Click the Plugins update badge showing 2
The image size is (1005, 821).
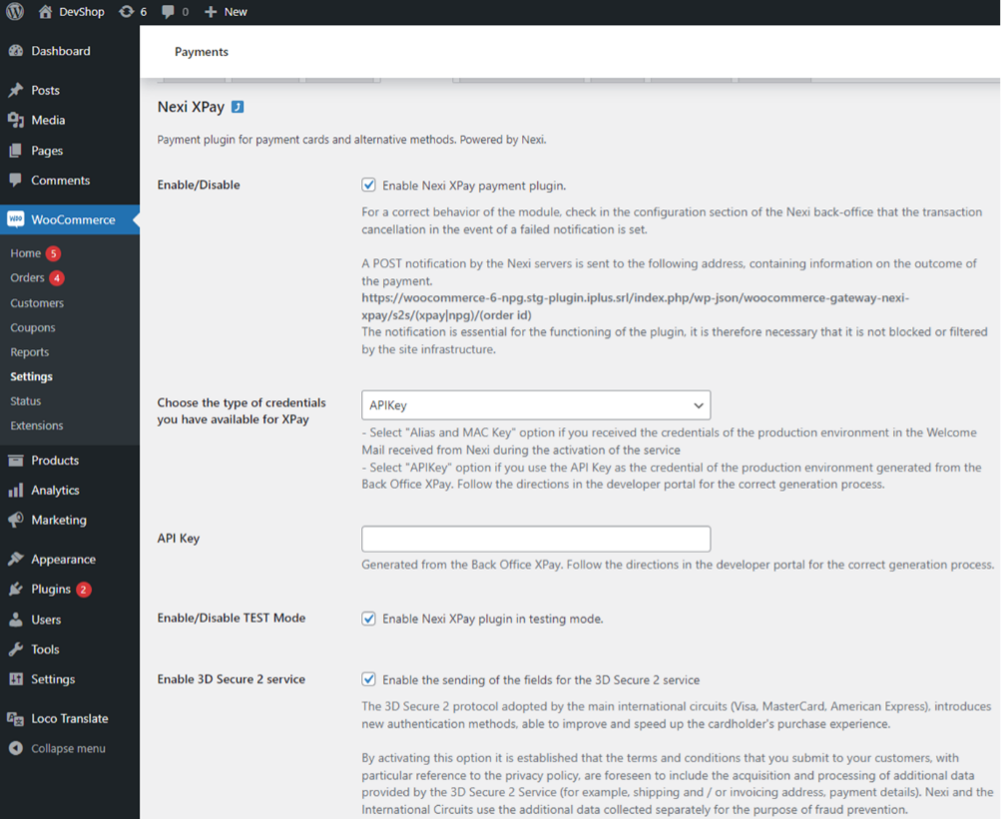tap(83, 589)
